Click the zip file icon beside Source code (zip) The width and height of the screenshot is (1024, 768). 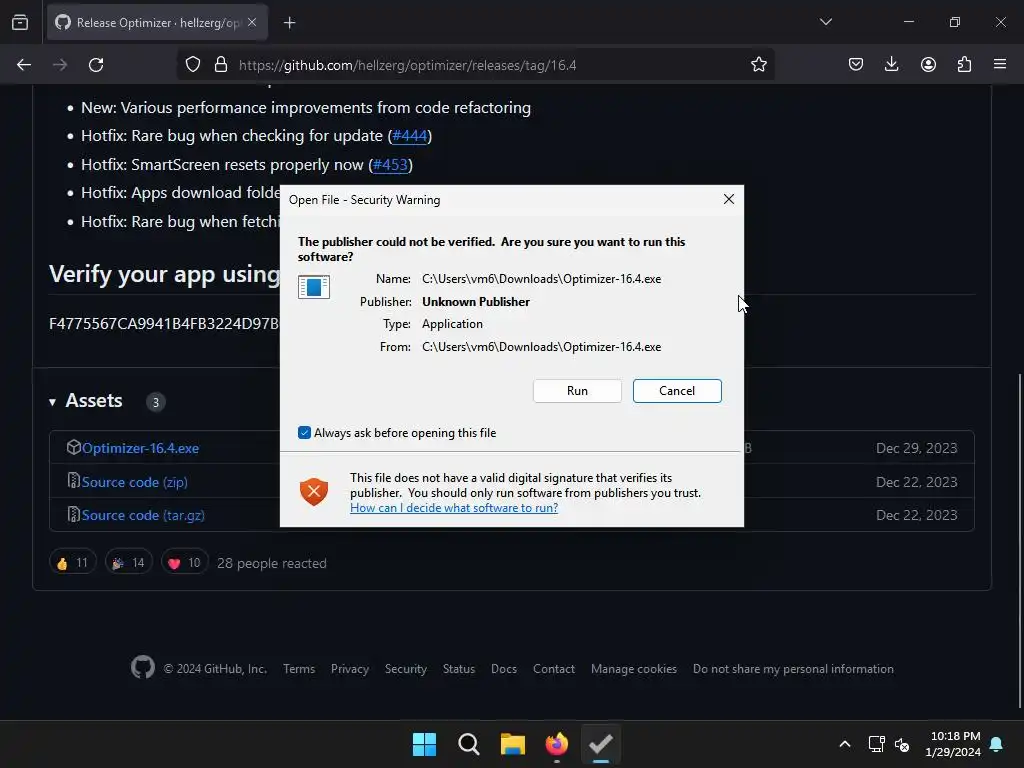pyautogui.click(x=74, y=481)
